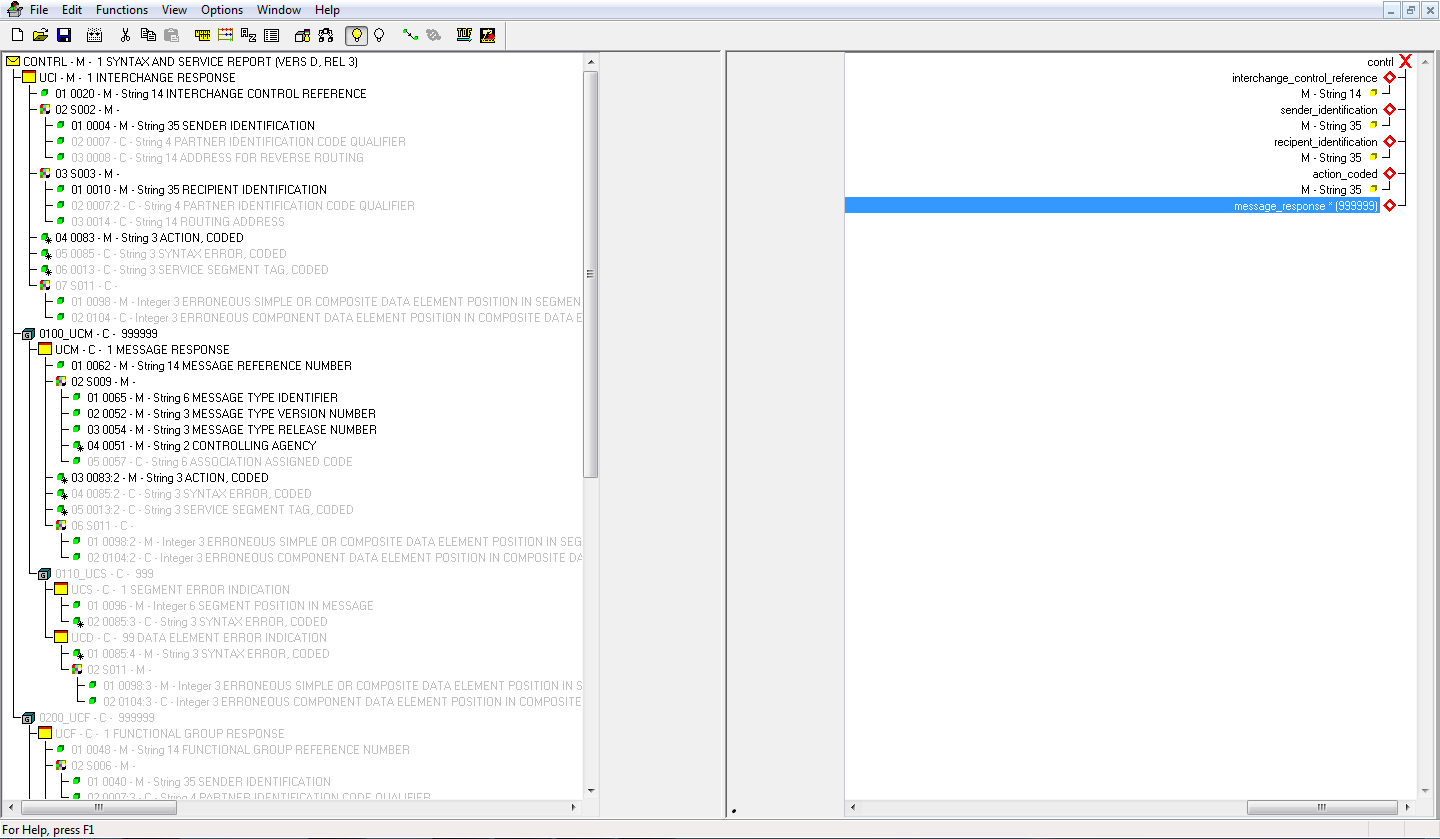
Task: Toggle the yellow marker beside sender_identification String 35
Action: [x=1374, y=125]
